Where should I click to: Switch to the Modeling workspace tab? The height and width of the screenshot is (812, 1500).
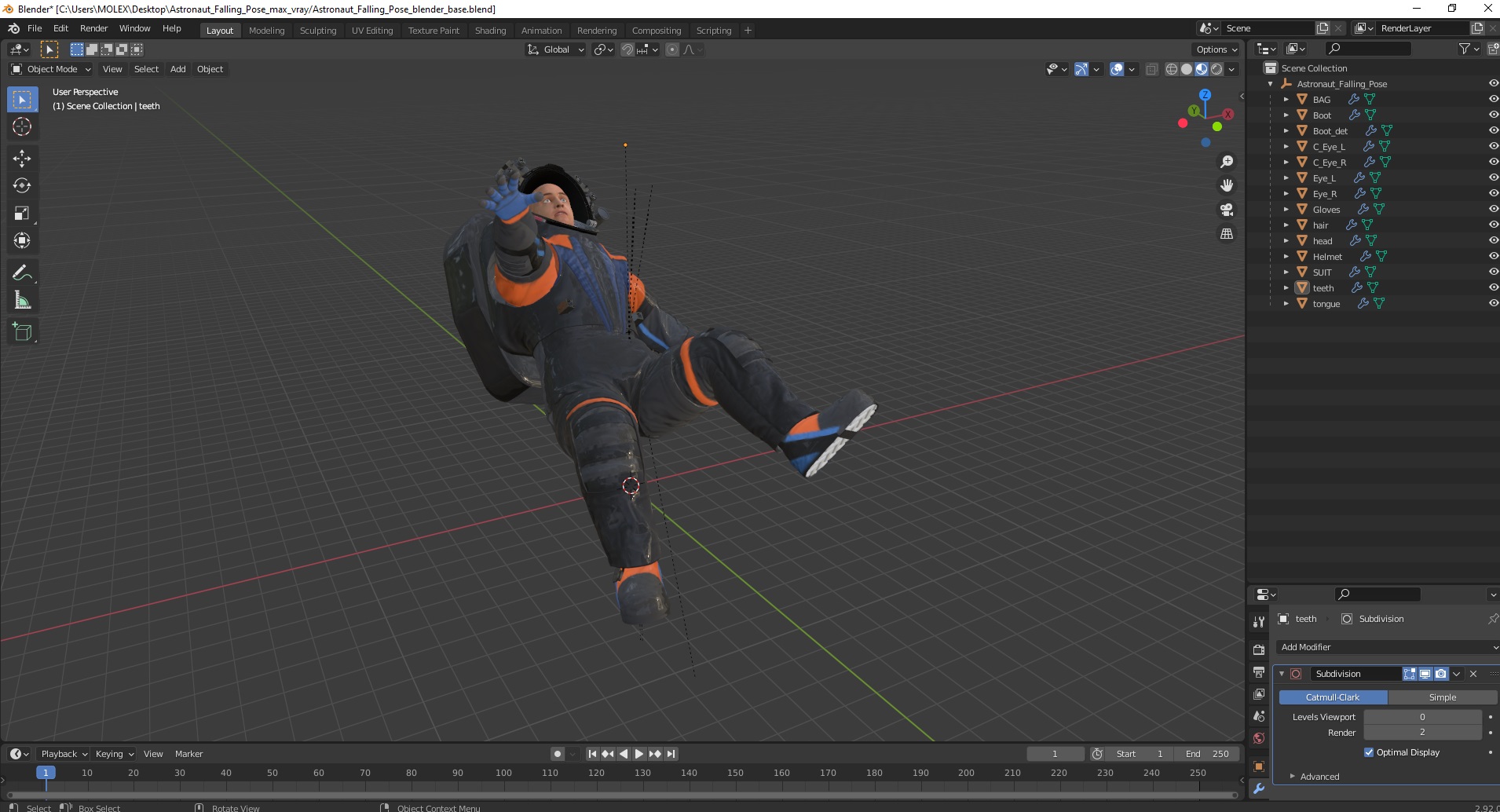[x=266, y=31]
